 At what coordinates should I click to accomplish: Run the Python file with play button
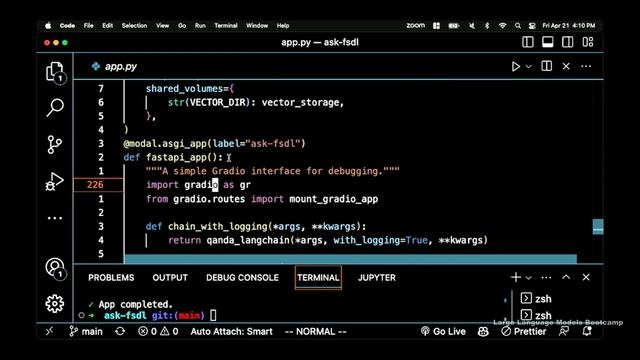coord(516,66)
